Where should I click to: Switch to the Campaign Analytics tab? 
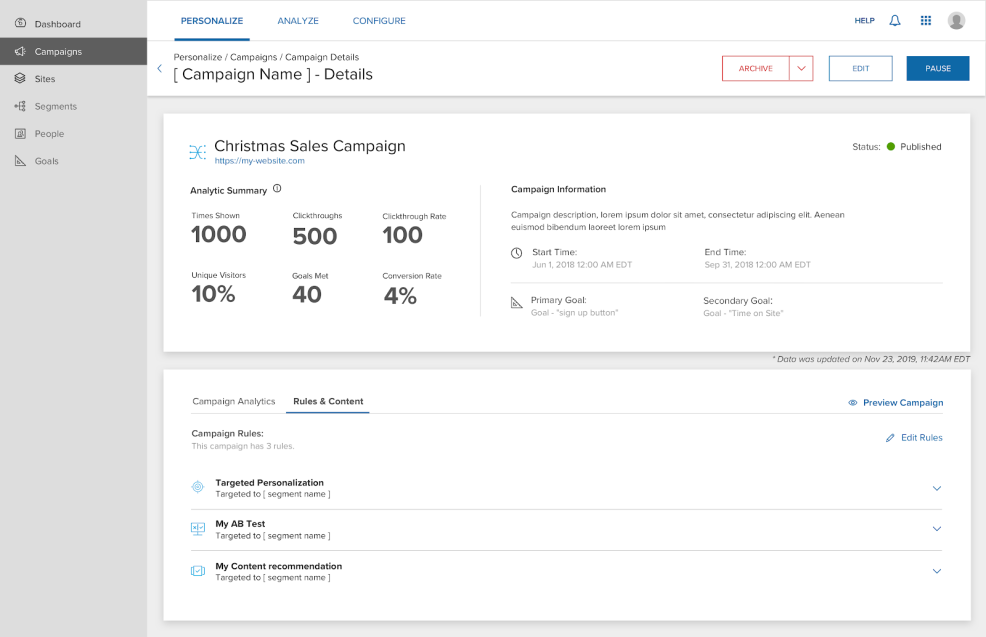coord(233,401)
